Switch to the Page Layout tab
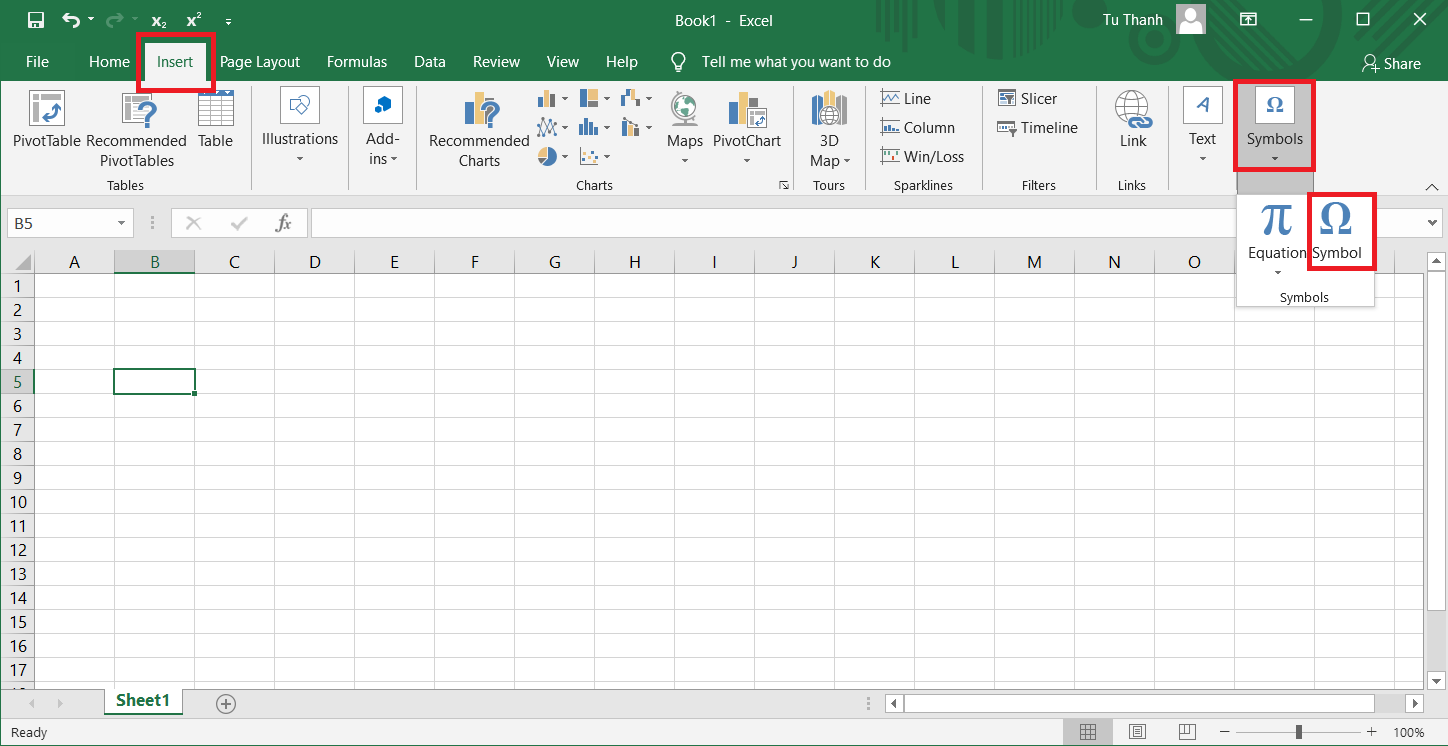 point(260,62)
